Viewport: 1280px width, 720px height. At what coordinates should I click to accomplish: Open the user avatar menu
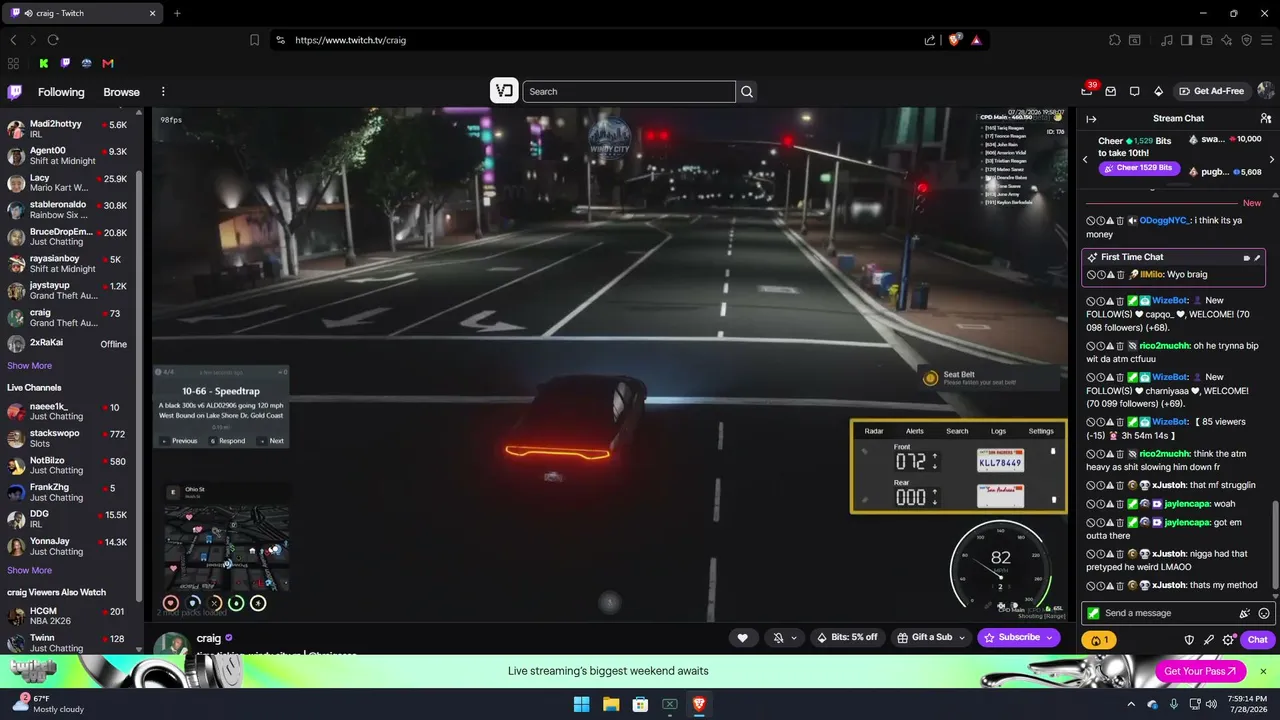pyautogui.click(x=1265, y=91)
